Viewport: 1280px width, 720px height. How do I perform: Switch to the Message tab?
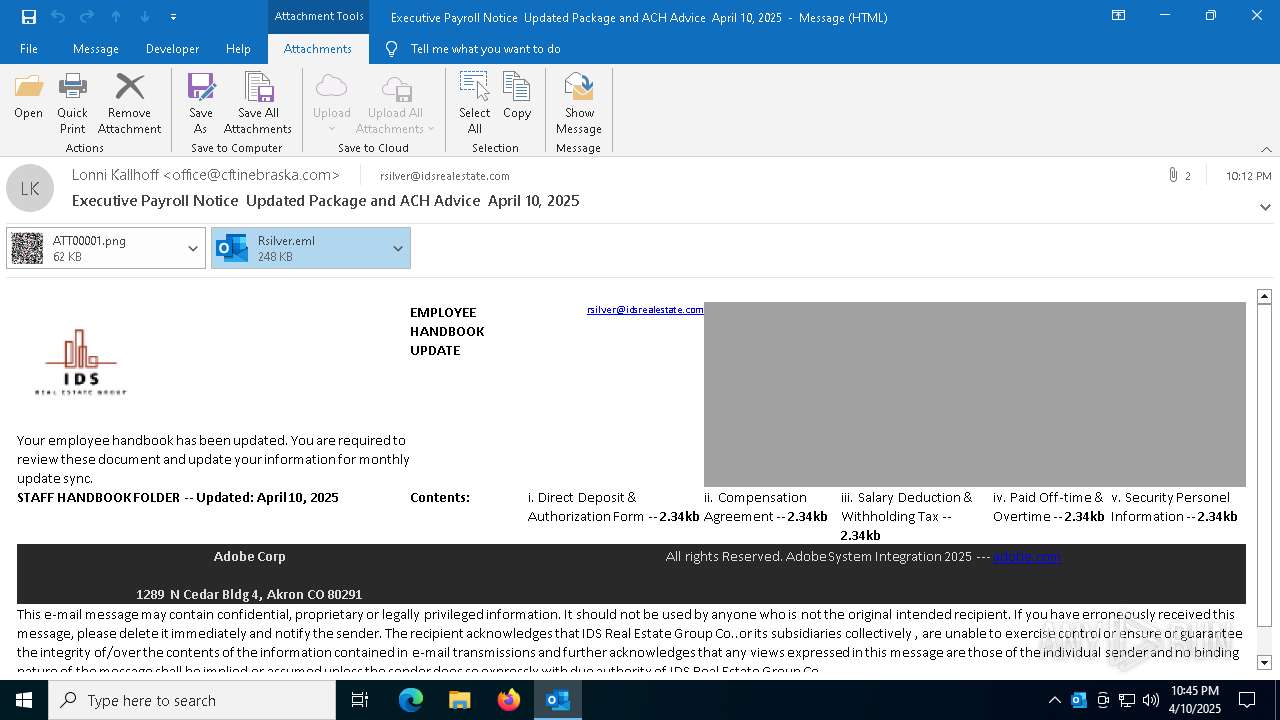(96, 49)
